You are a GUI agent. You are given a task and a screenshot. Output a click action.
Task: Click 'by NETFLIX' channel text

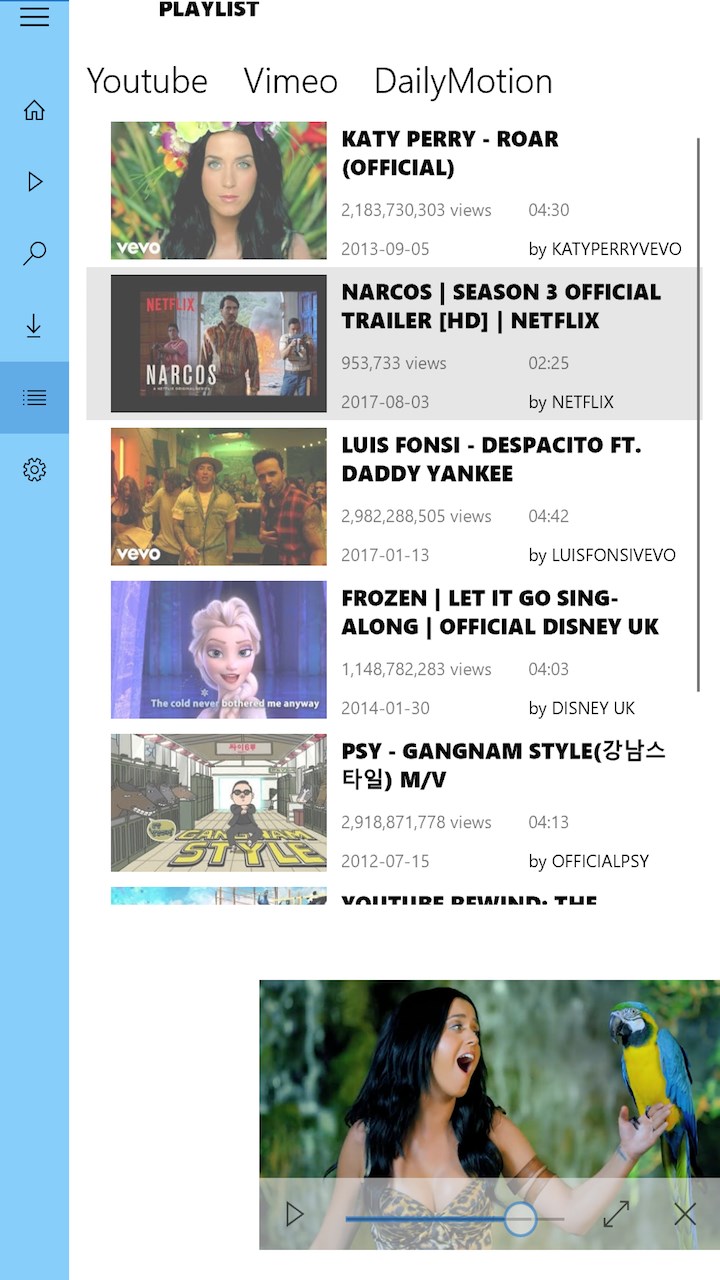(571, 402)
